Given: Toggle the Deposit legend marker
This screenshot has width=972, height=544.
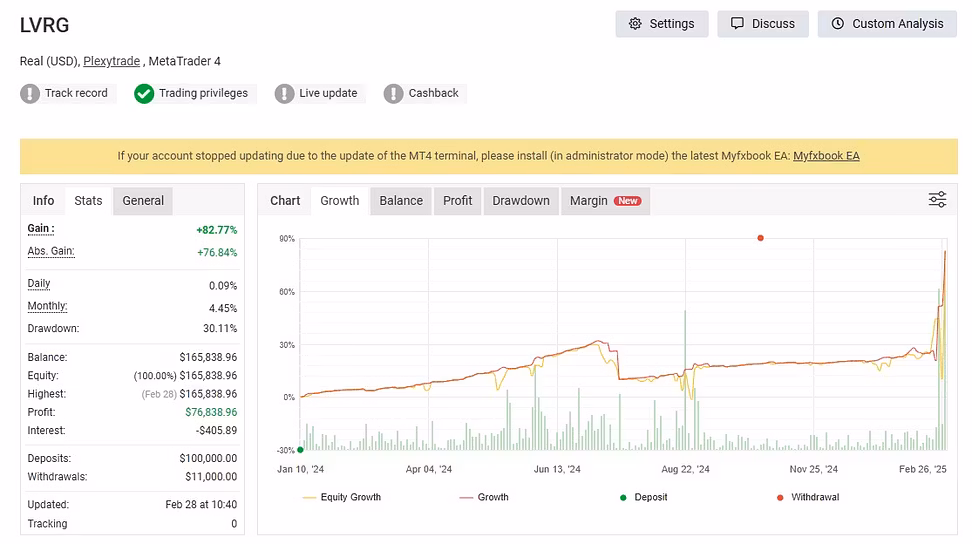Looking at the screenshot, I should click(x=643, y=497).
